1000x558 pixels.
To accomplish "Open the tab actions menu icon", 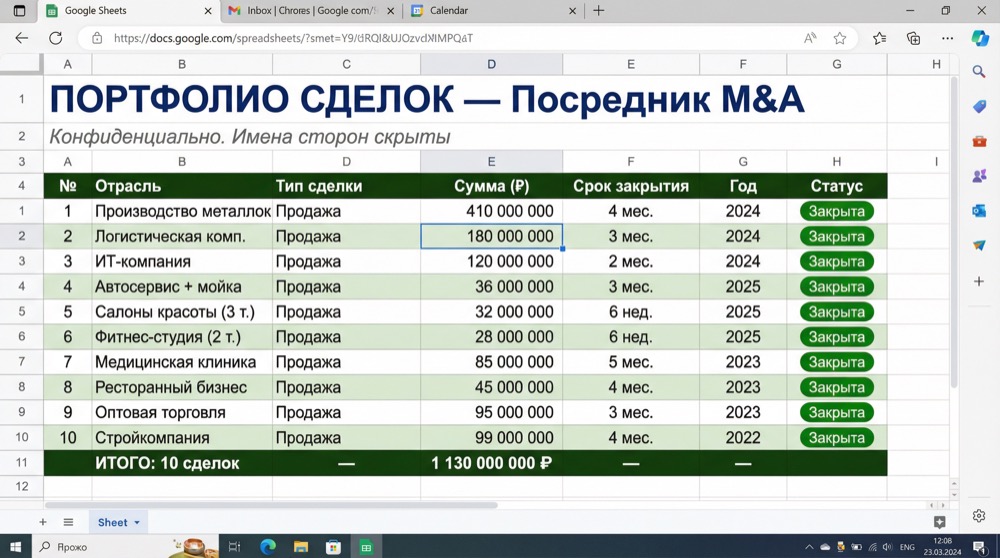I will (x=19, y=10).
